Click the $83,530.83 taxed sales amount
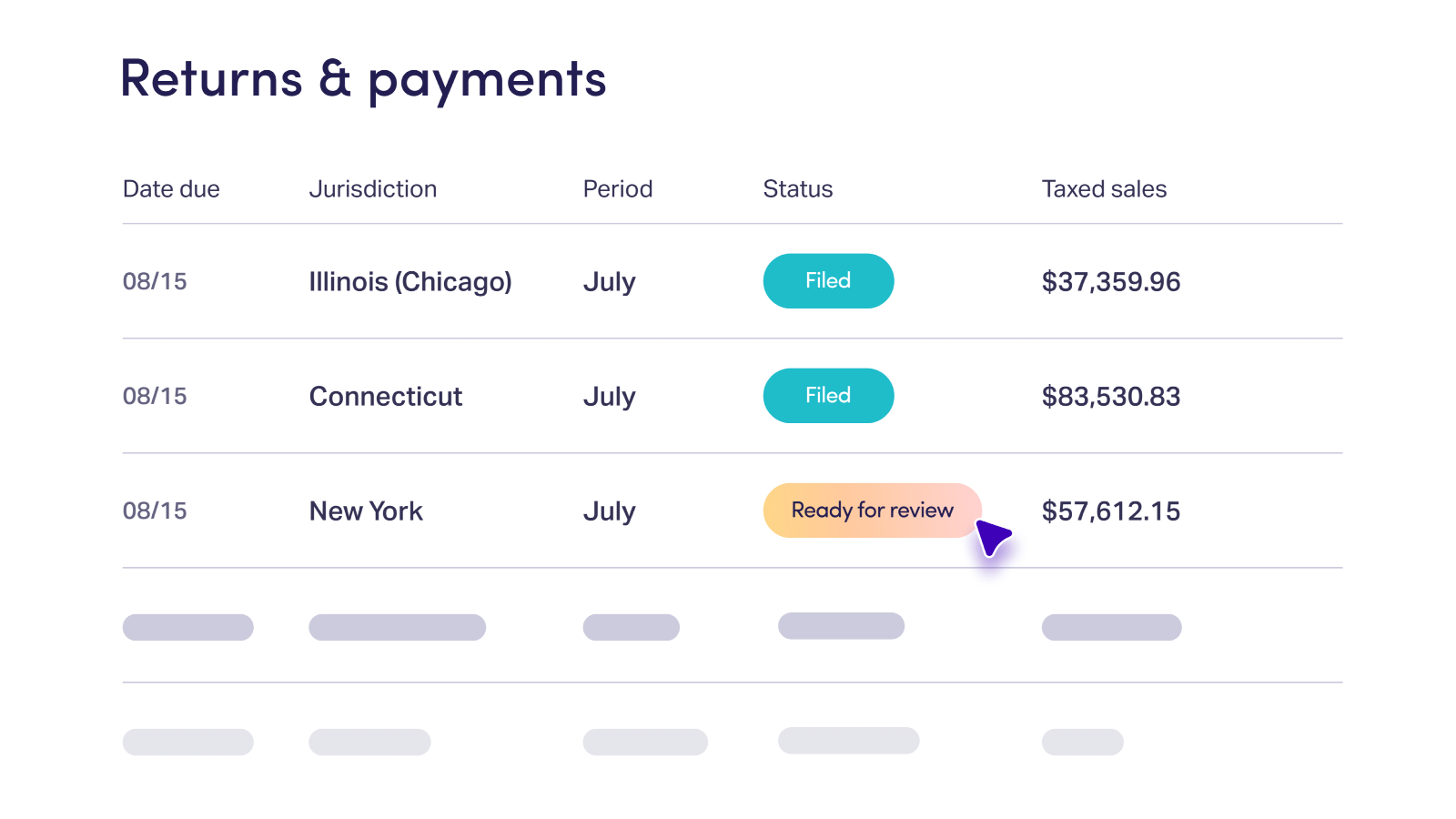This screenshot has width=1456, height=819. click(x=1111, y=397)
